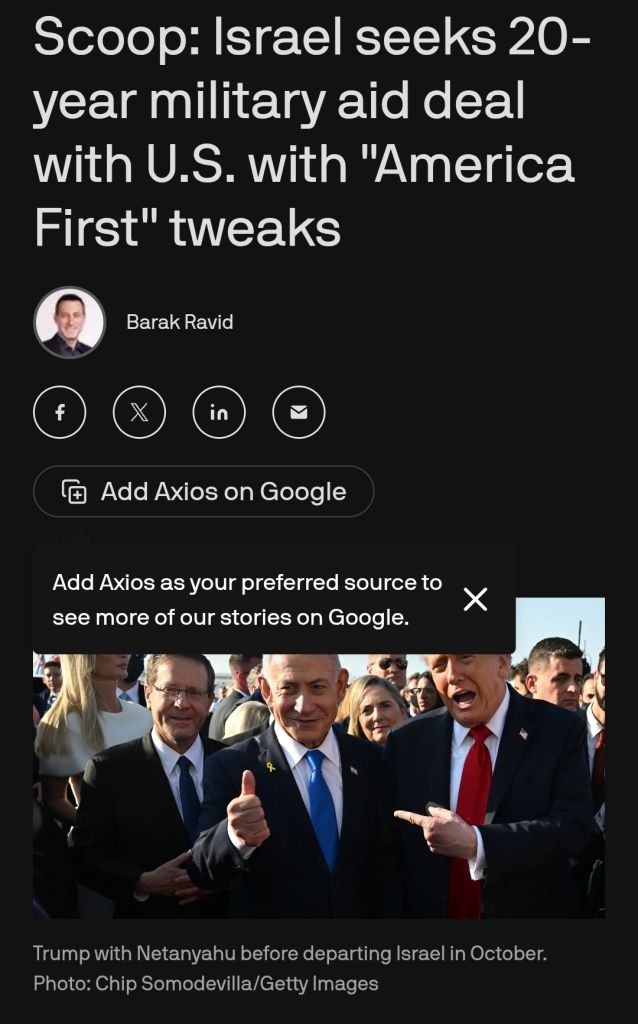Click Barak Ravid's profile avatar
Viewport: 638px width, 1024px height.
(69, 322)
